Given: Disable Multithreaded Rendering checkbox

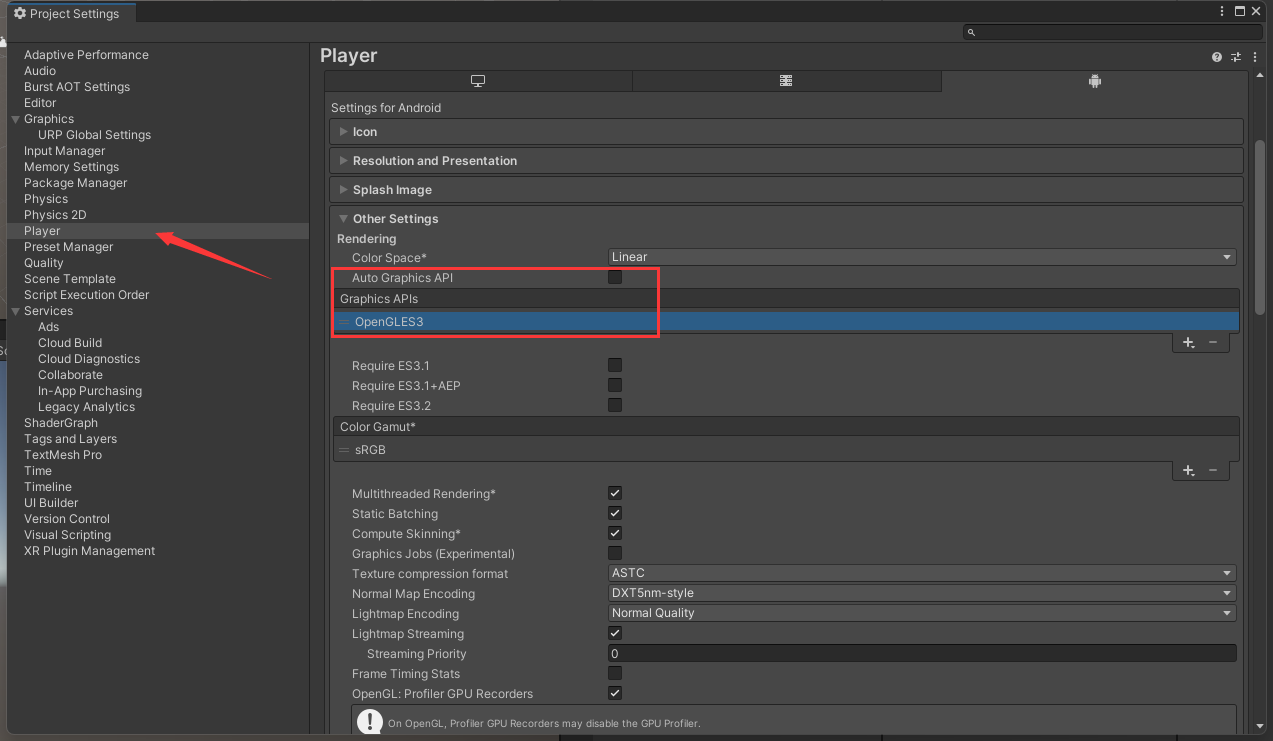Looking at the screenshot, I should tap(615, 493).
